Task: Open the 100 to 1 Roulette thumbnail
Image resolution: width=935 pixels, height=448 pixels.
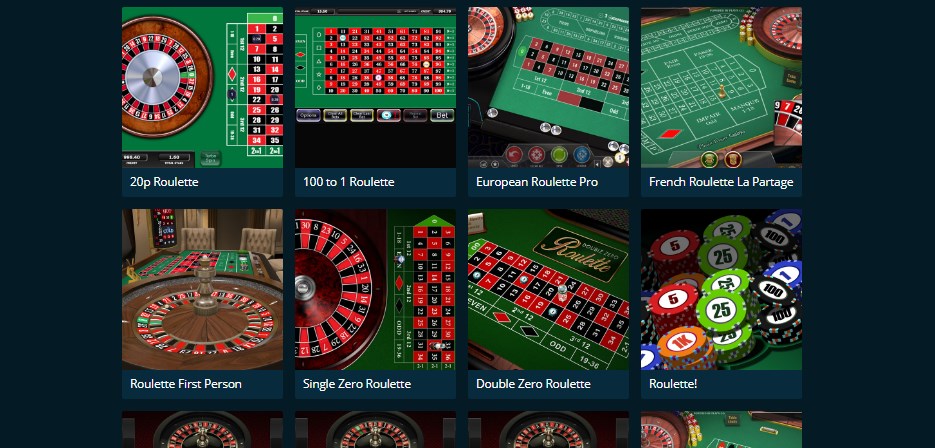Action: 375,87
